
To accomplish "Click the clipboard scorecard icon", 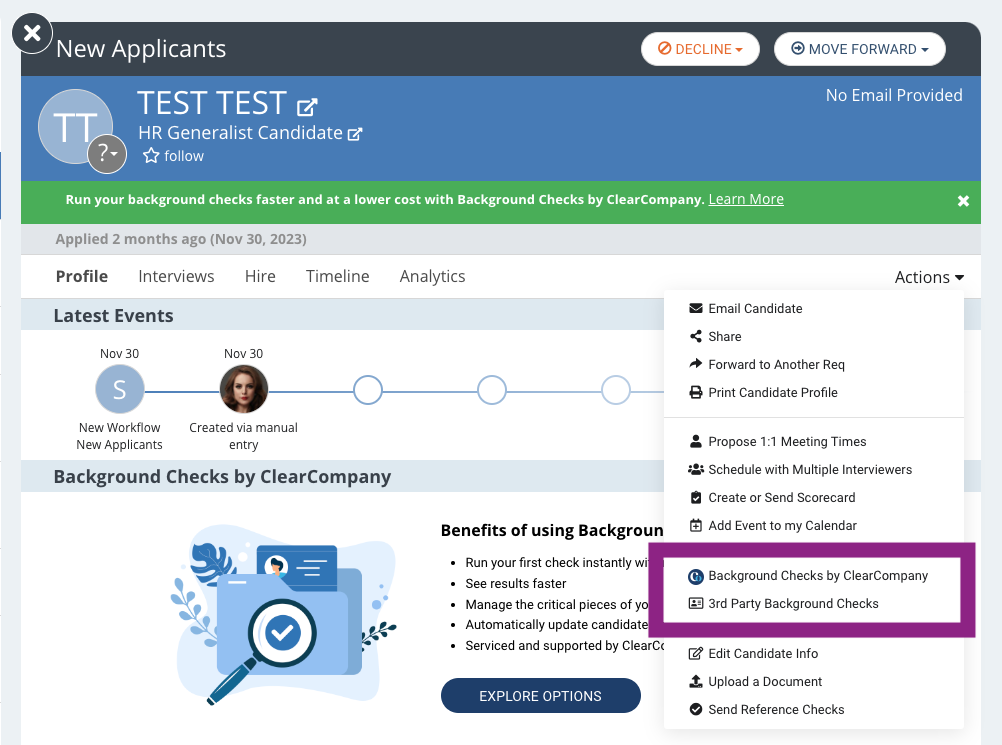I will [x=696, y=497].
